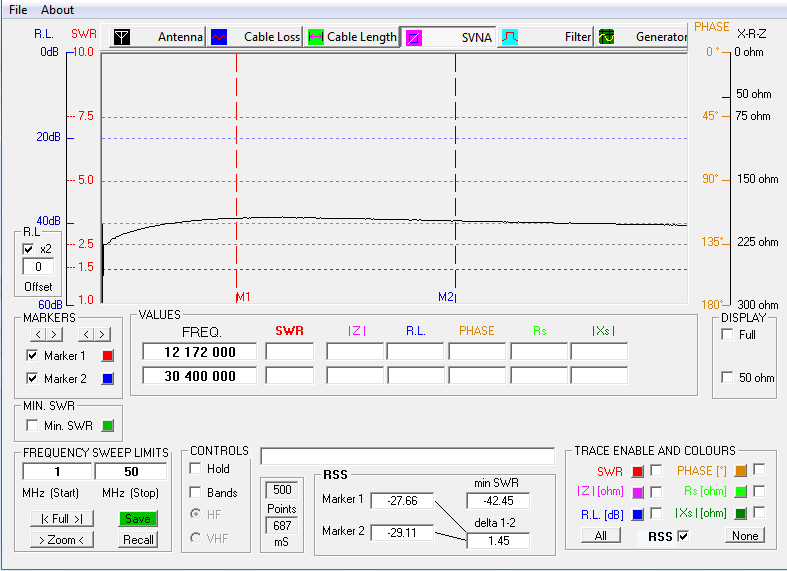Click the red SWR trace colour swatch
The height and width of the screenshot is (571, 787).
(637, 471)
